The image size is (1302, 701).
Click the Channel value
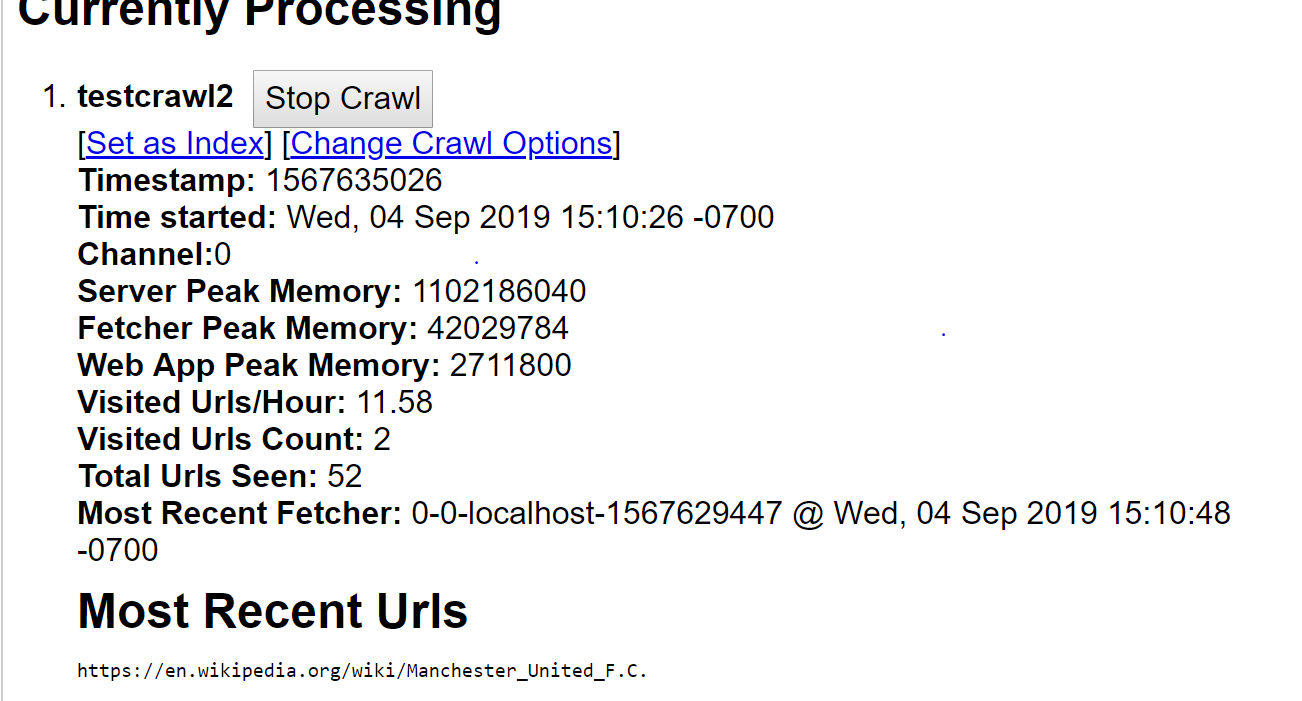223,255
